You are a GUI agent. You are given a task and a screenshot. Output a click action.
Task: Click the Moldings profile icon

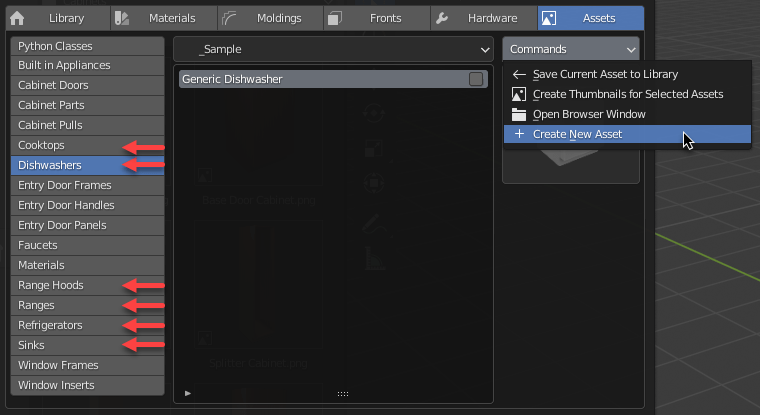pyautogui.click(x=229, y=18)
